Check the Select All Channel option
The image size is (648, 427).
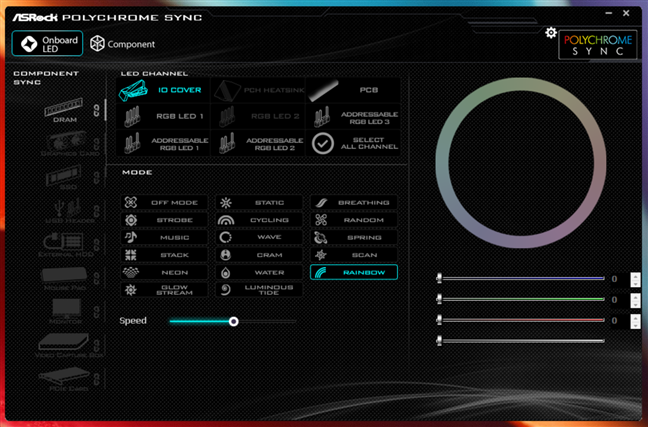(x=353, y=143)
